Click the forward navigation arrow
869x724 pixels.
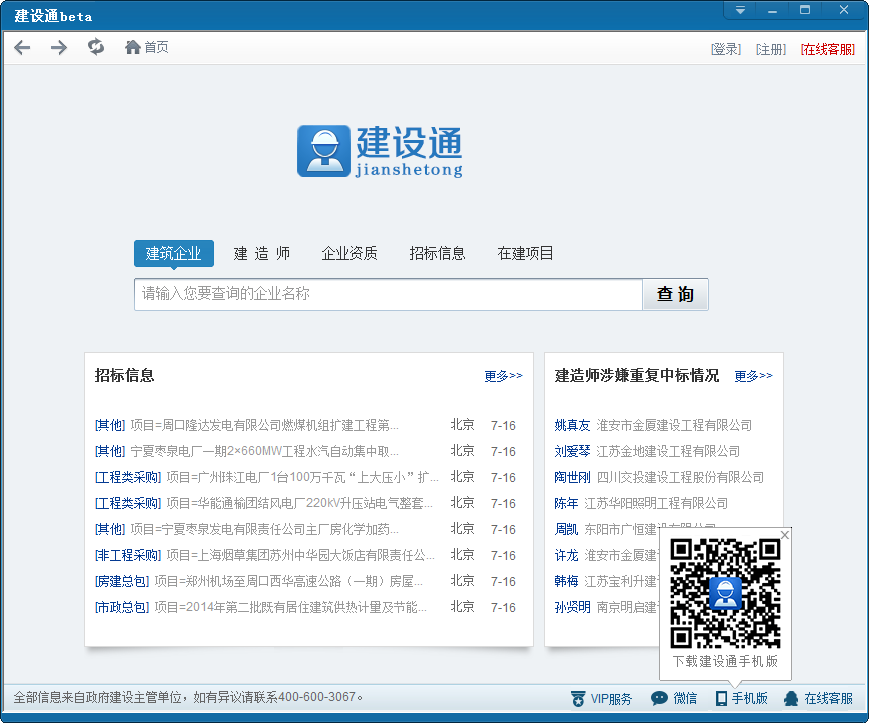point(58,47)
